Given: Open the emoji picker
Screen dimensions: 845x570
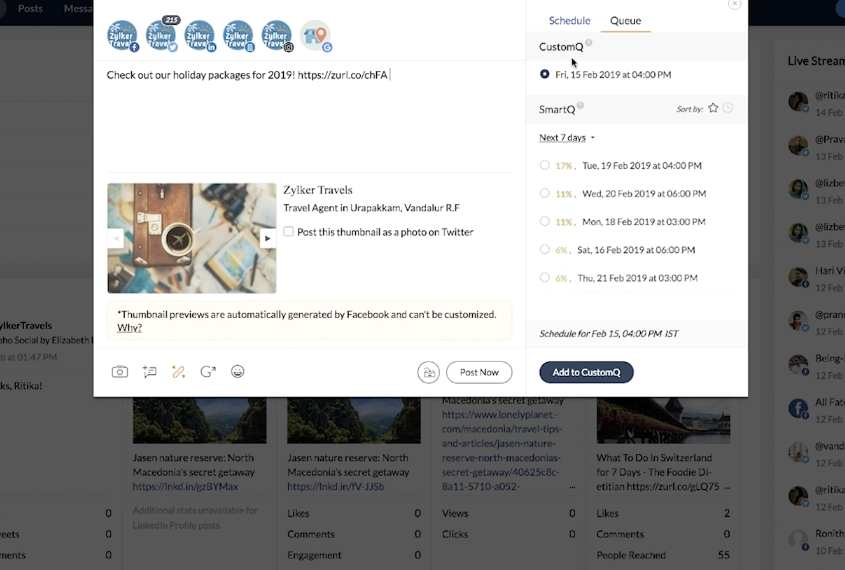Looking at the screenshot, I should [x=238, y=371].
